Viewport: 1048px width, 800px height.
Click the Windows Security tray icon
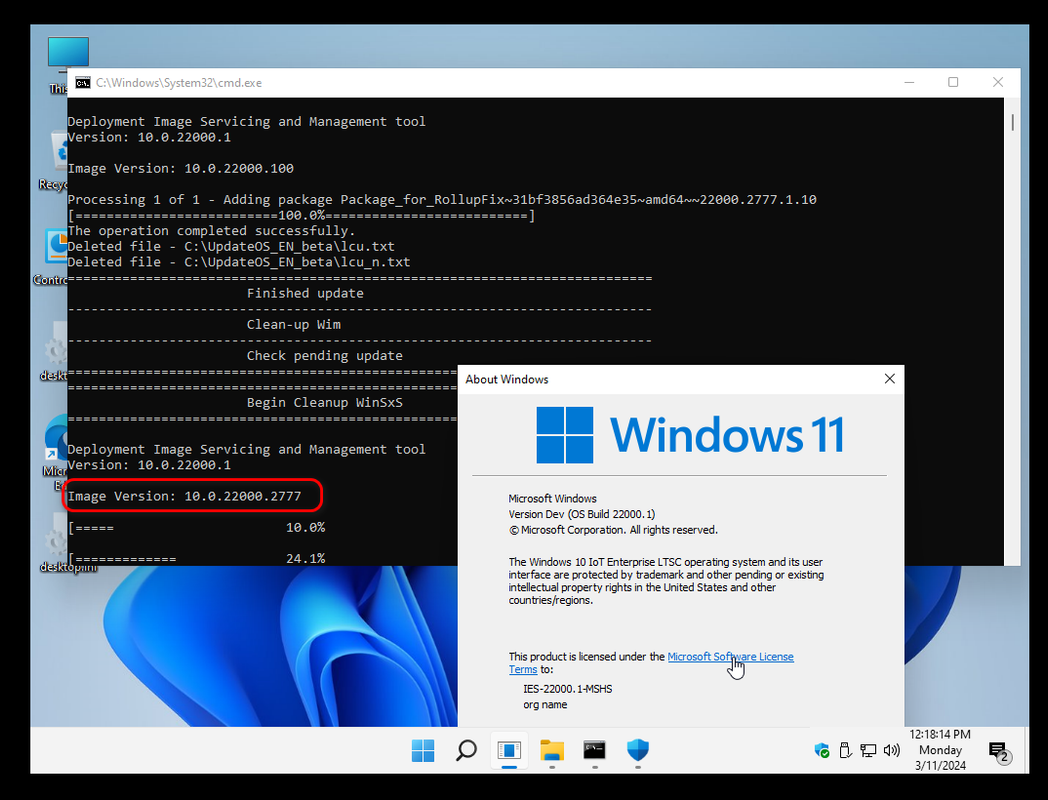822,751
